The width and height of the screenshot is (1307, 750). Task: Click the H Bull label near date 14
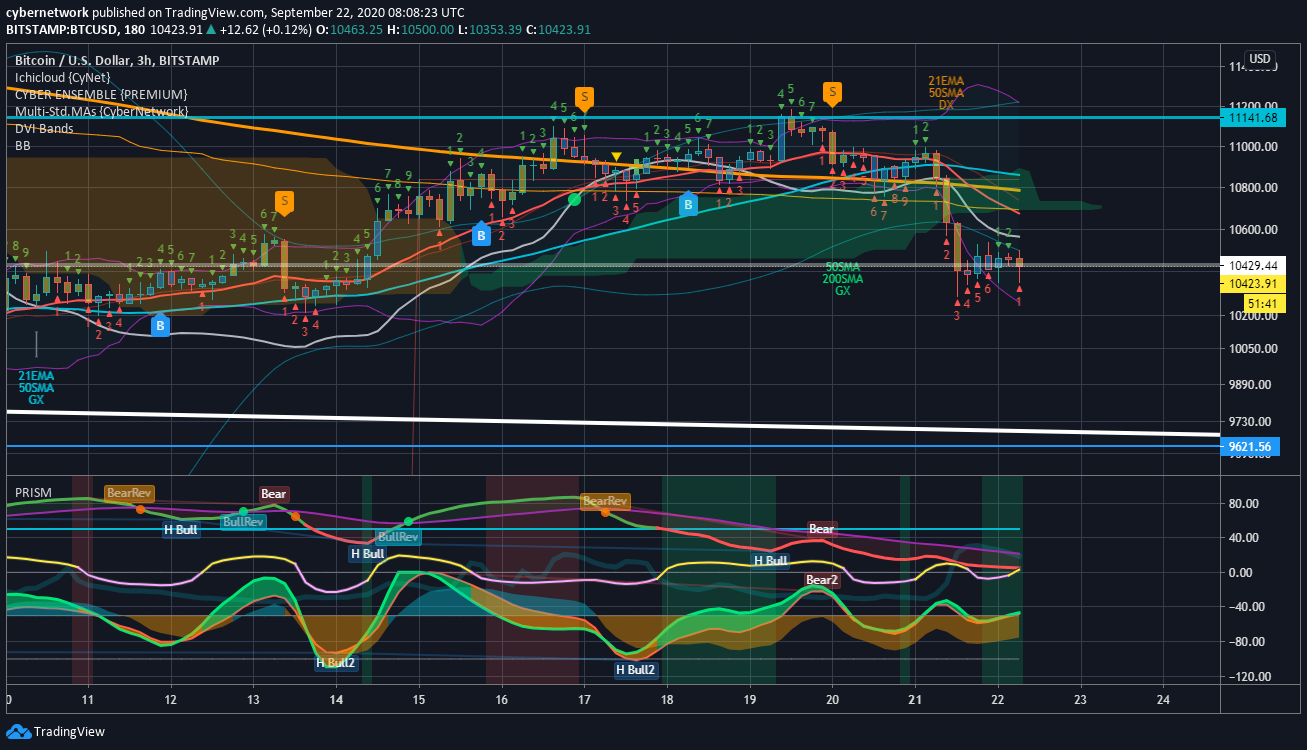click(367, 554)
